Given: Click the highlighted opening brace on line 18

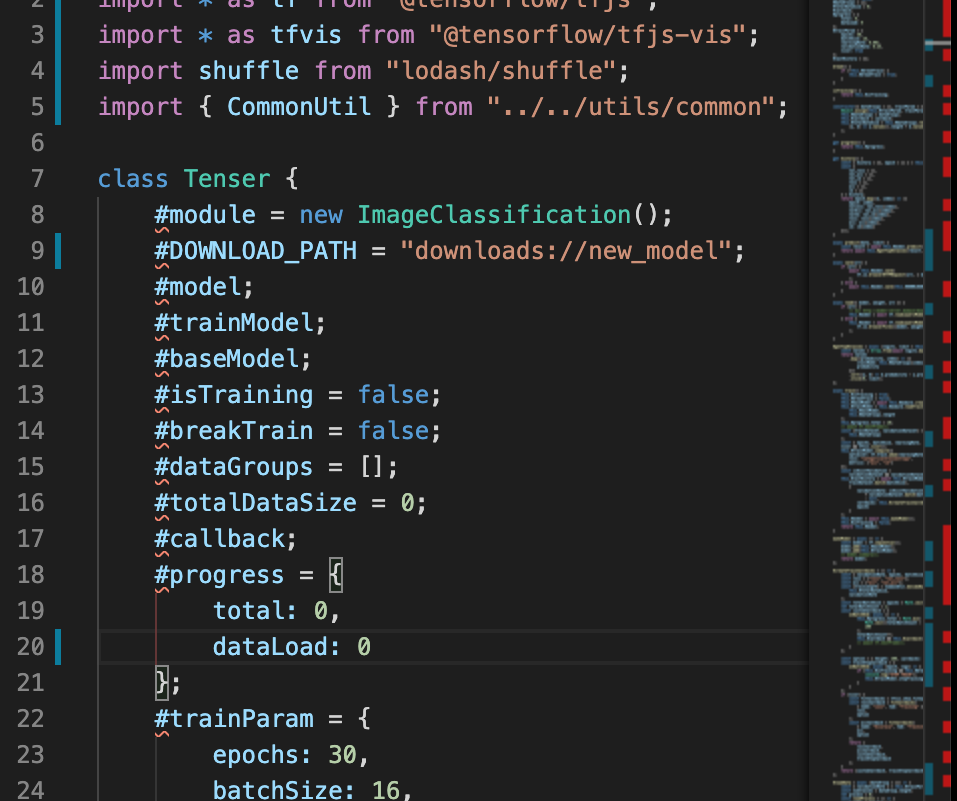Looking at the screenshot, I should click(x=336, y=574).
